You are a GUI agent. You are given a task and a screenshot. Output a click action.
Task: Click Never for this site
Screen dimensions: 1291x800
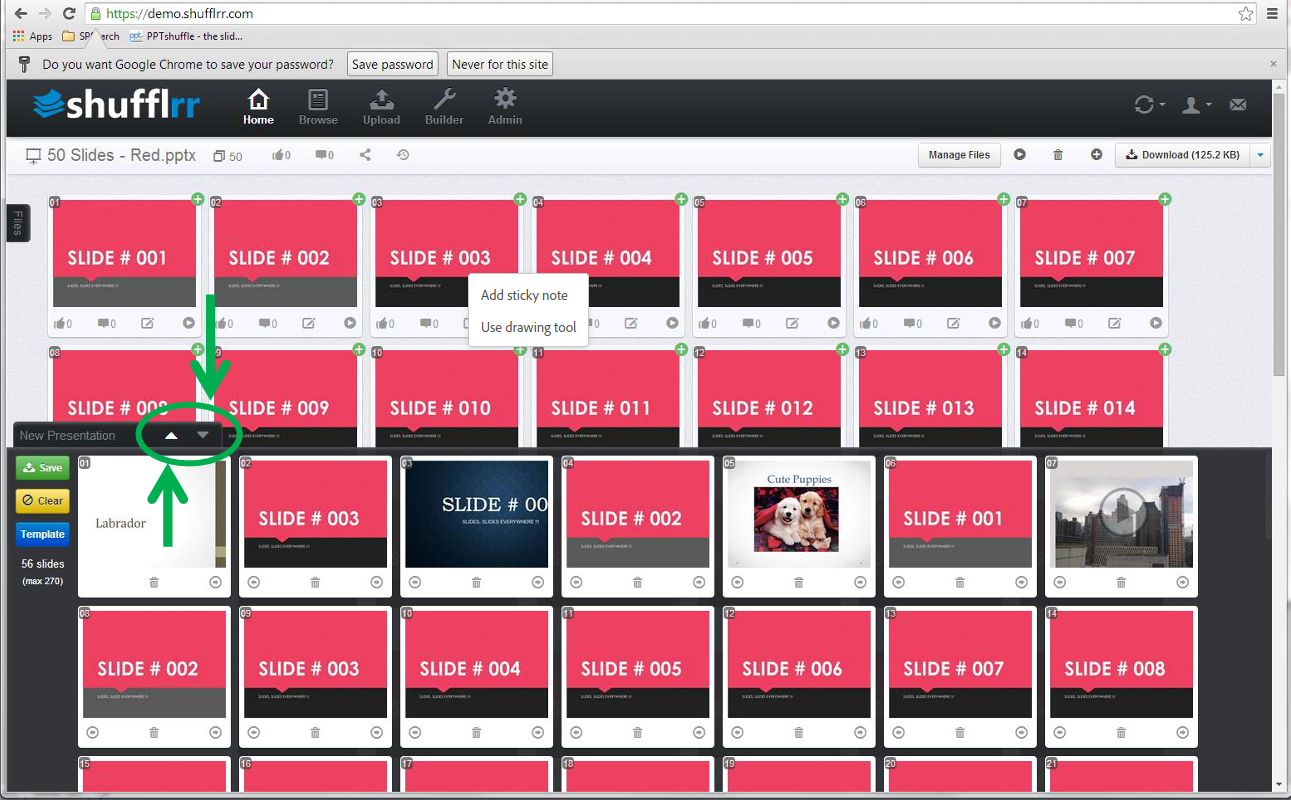click(x=500, y=64)
